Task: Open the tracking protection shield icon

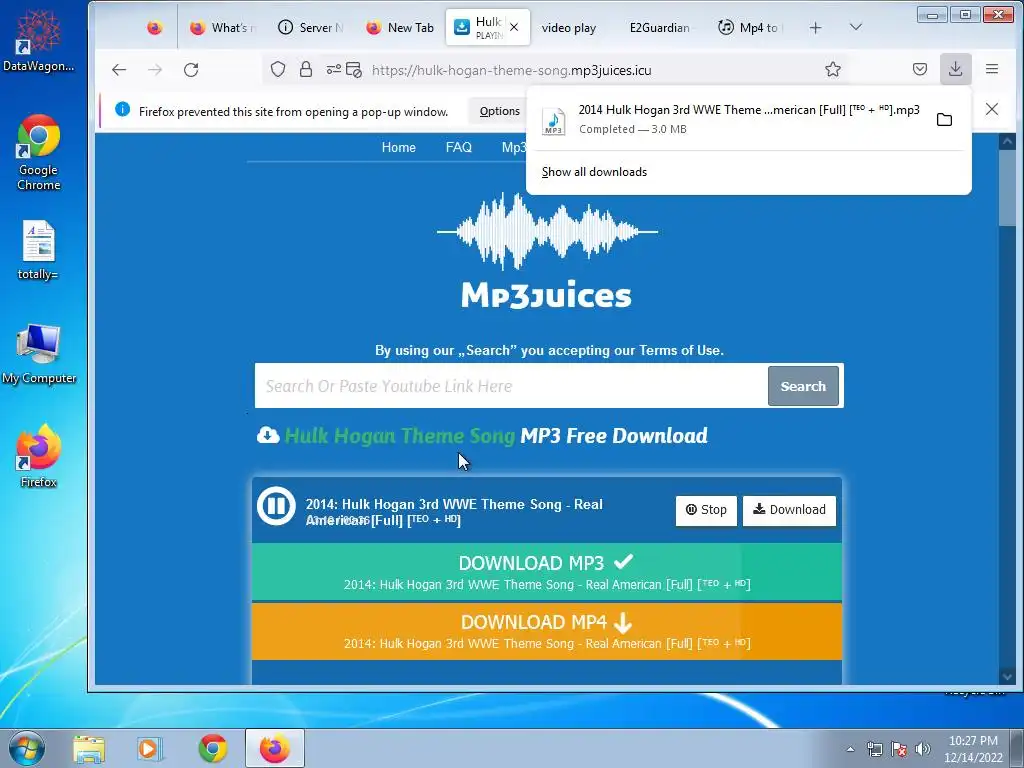Action: pos(278,69)
